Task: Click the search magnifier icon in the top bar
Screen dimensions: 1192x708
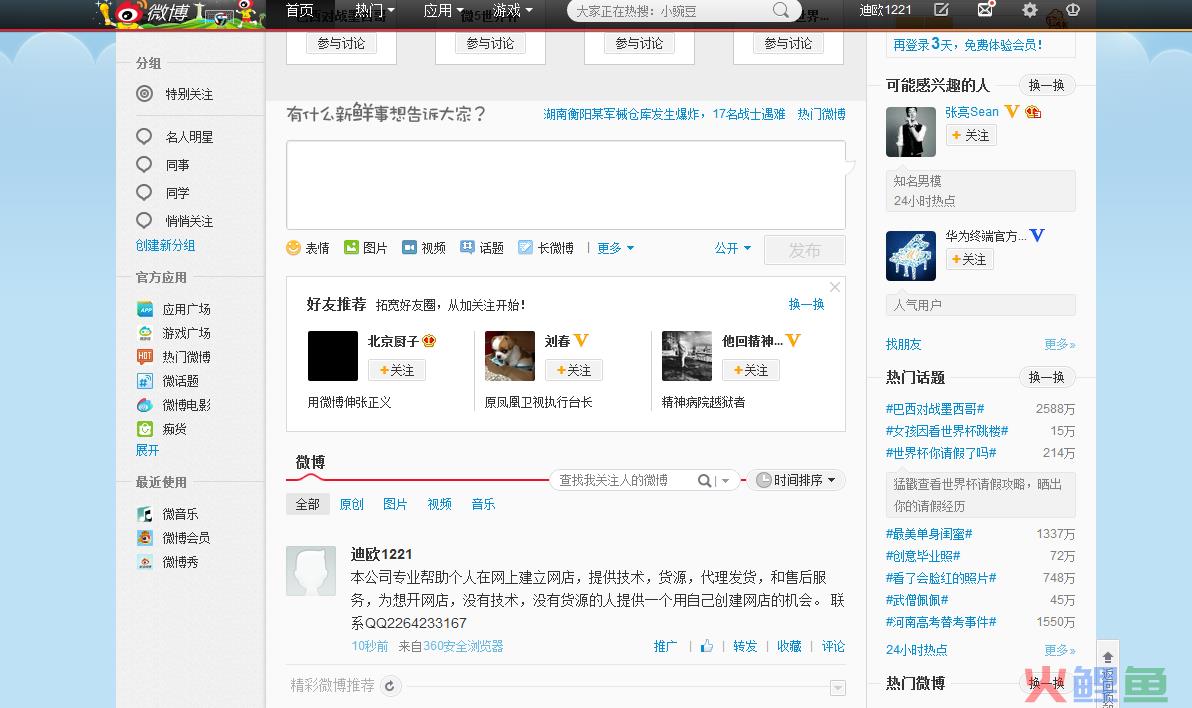Action: point(780,11)
